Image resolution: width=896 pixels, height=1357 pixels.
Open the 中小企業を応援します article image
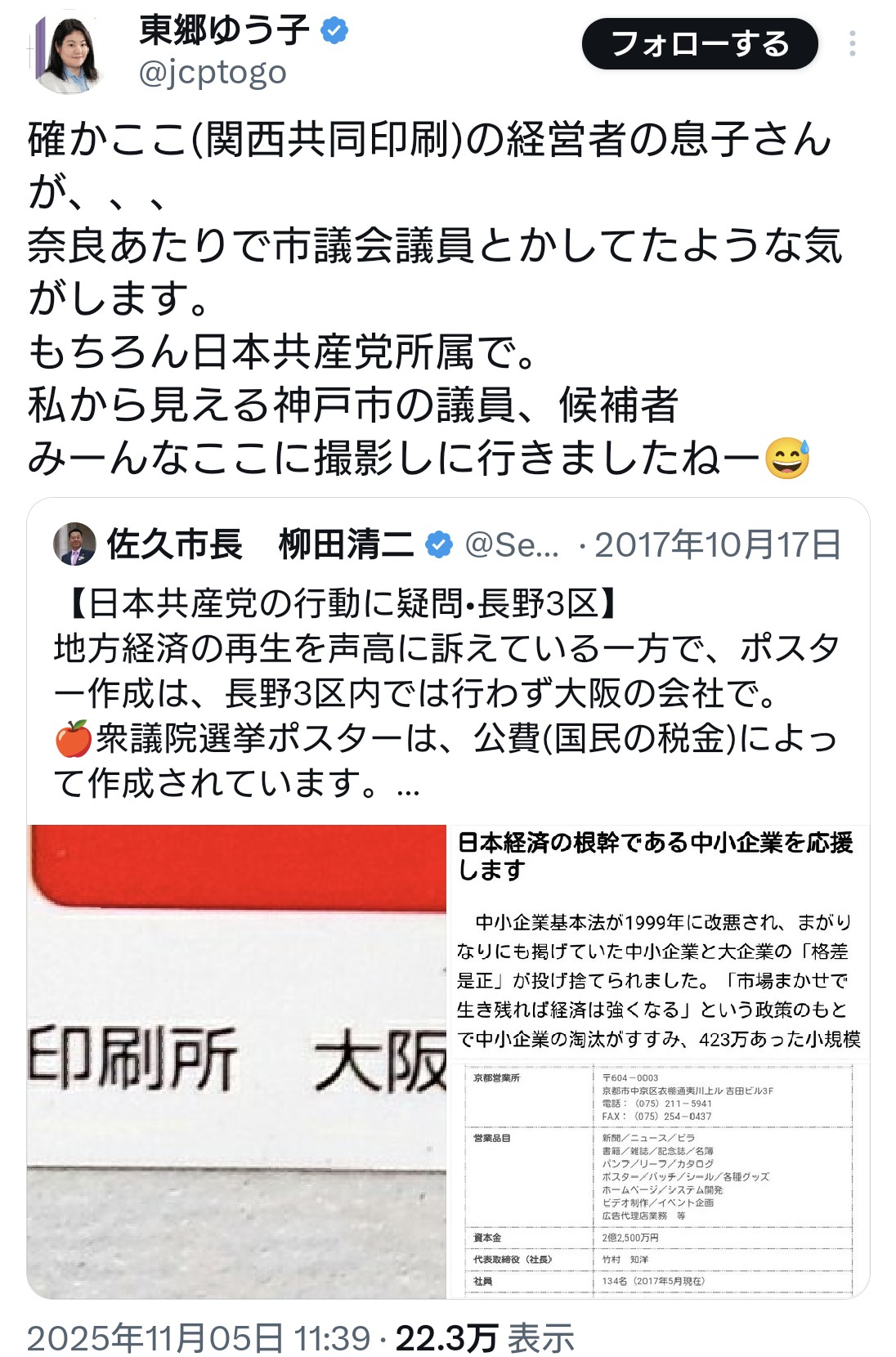659,942
